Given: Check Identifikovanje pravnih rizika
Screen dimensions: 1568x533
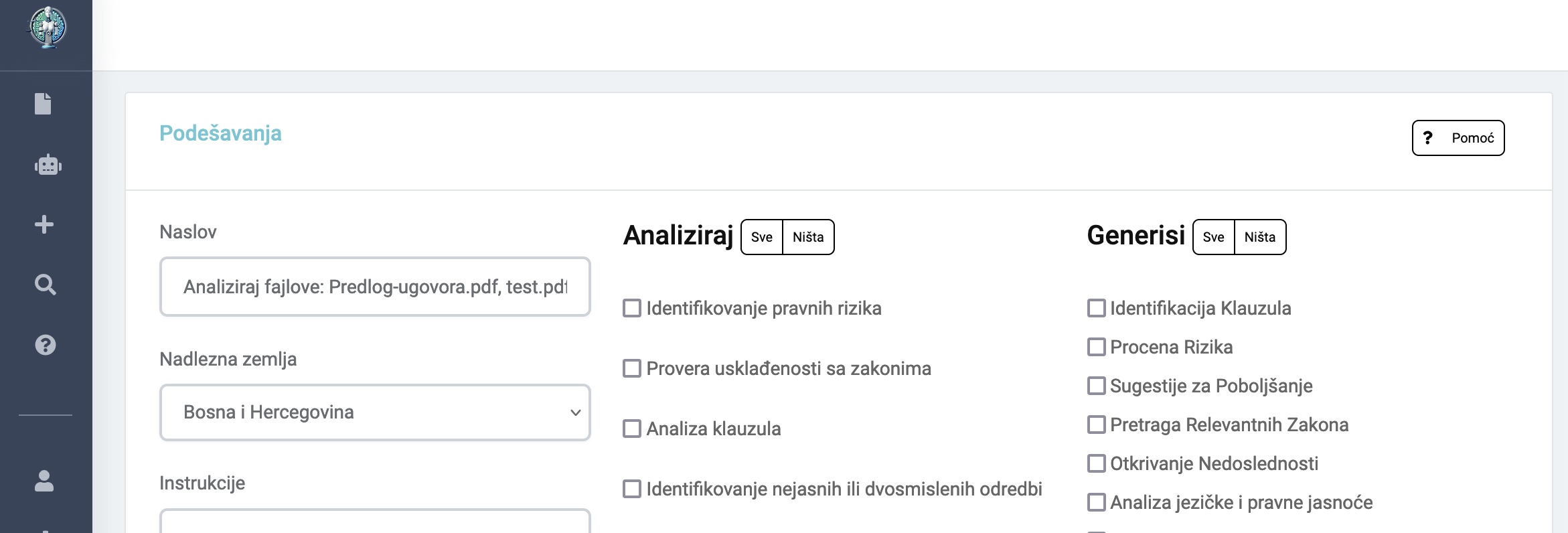Looking at the screenshot, I should click(632, 308).
